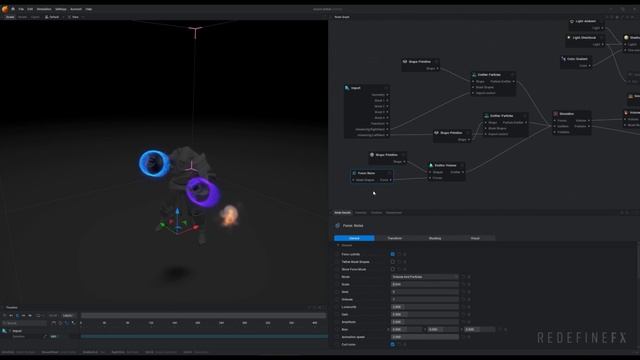Click the Light Directional node icon

(569, 38)
